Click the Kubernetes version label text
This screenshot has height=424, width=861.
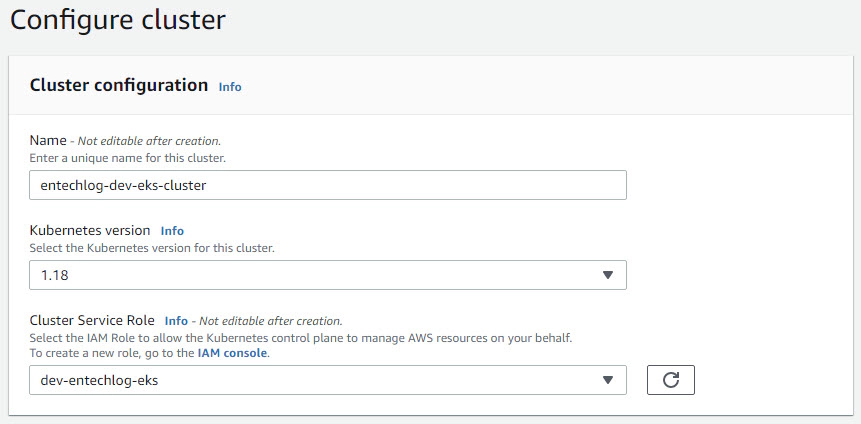click(90, 230)
